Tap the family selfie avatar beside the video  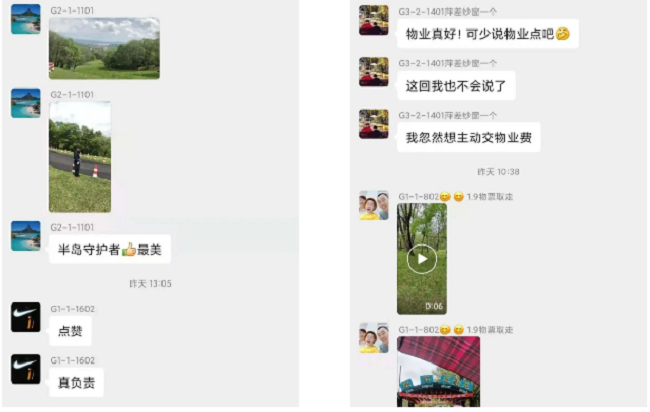[x=374, y=205]
